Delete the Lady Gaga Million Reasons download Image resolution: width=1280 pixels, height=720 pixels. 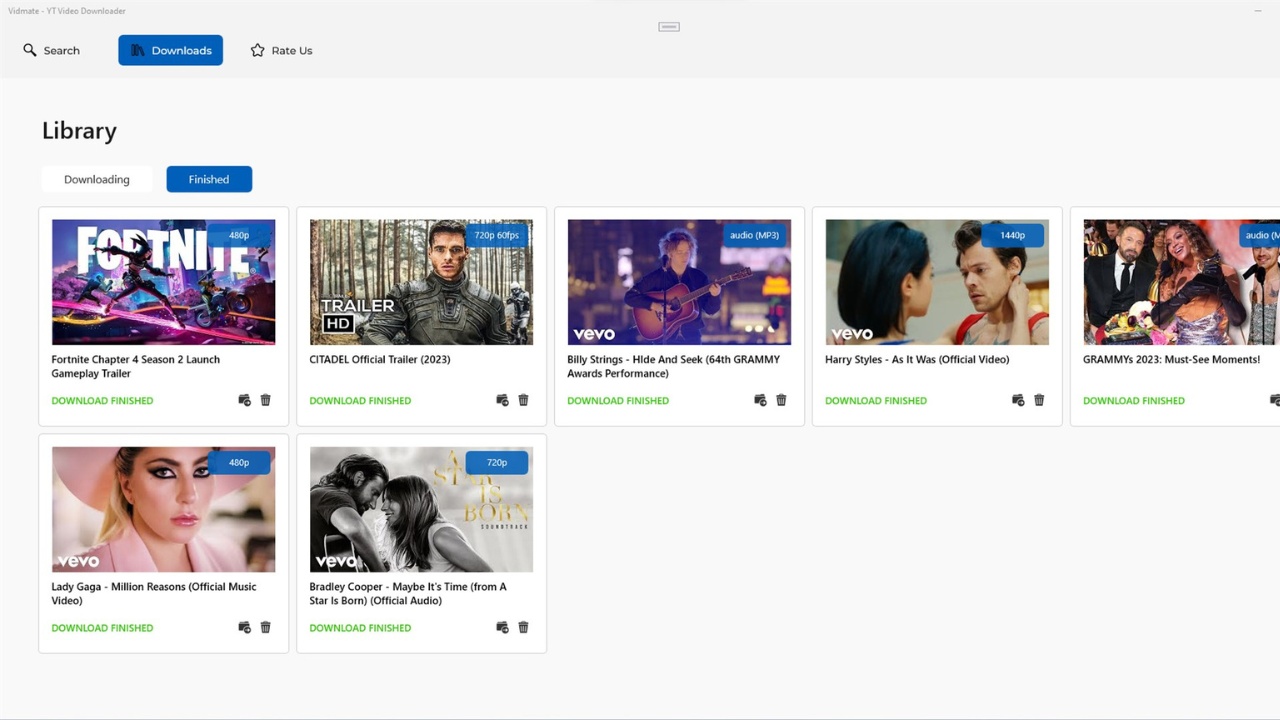265,627
